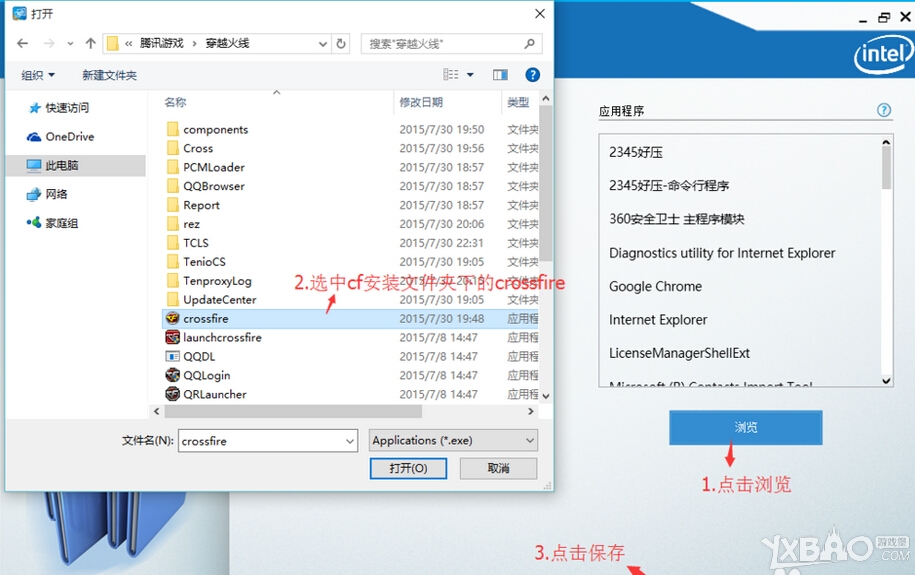This screenshot has width=915, height=575.
Task: Open view options dropdown arrow
Action: (x=470, y=75)
